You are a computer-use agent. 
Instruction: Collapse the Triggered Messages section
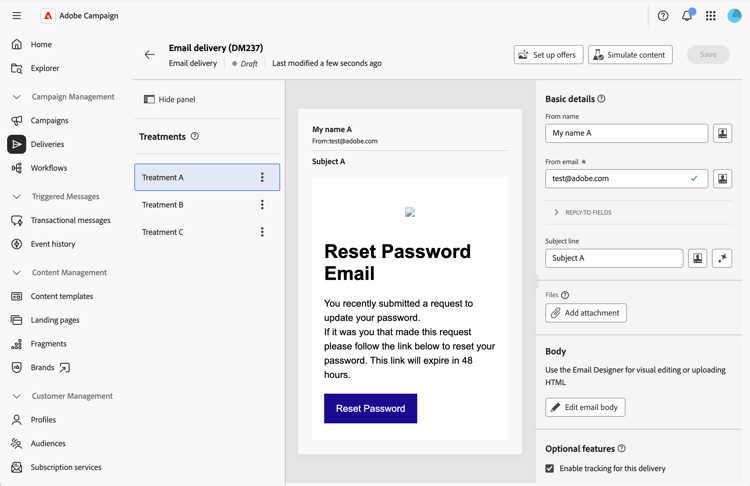click(x=17, y=197)
